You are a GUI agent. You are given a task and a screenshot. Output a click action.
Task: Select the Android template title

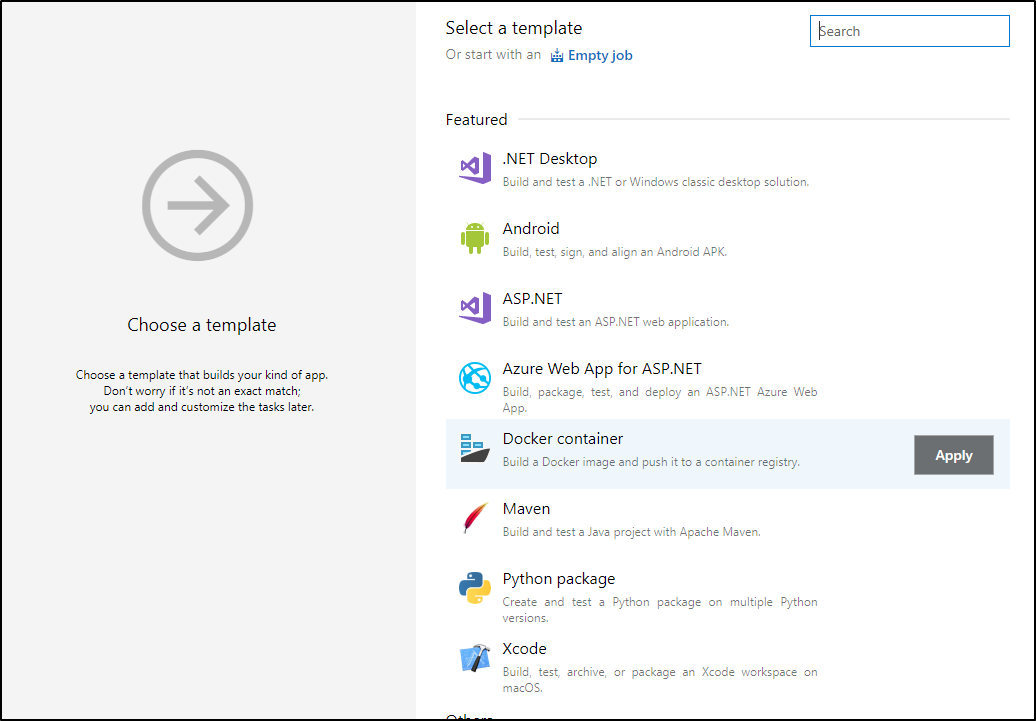531,229
